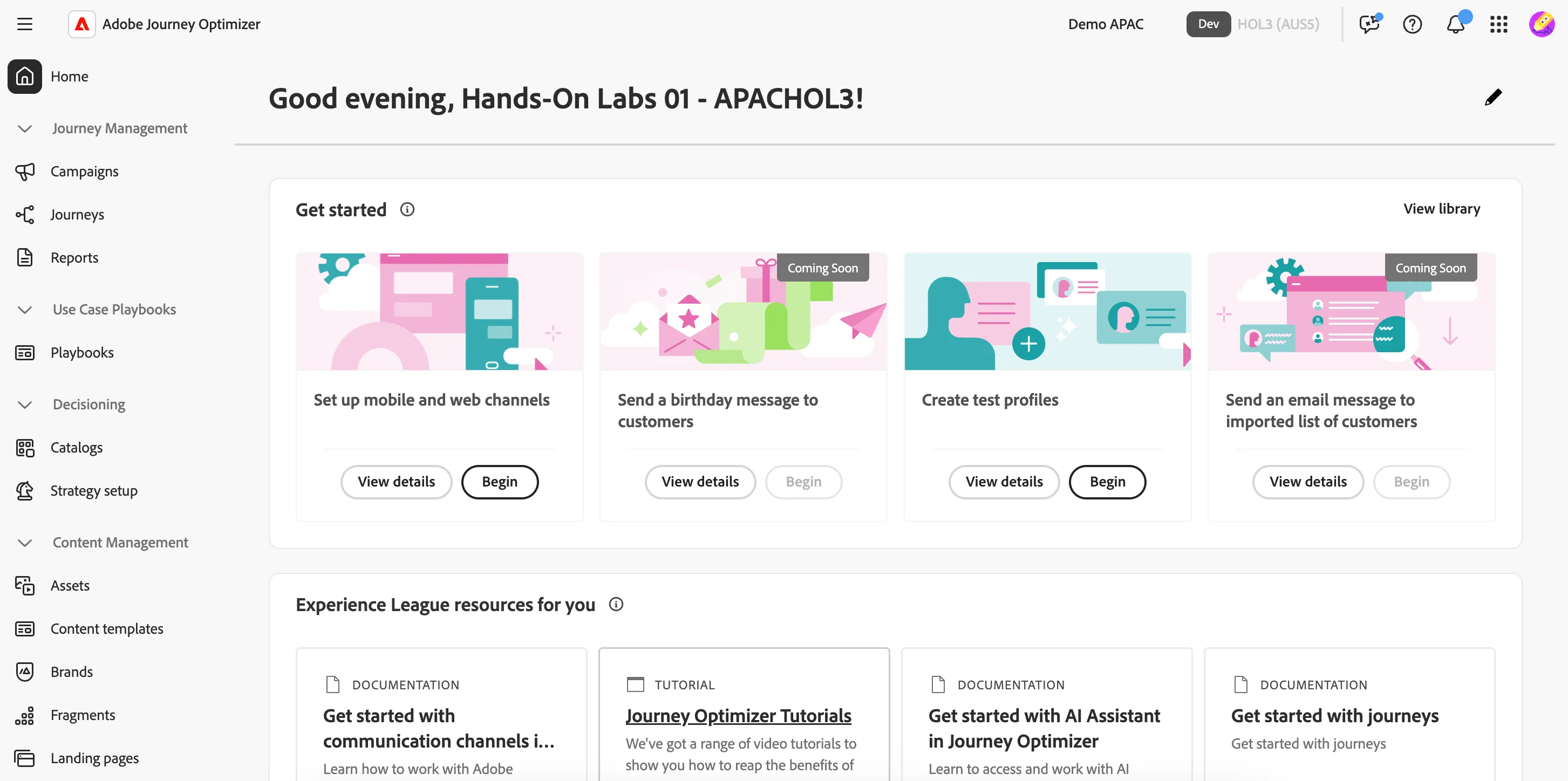Collapse the Content Management section
The width and height of the screenshot is (1568, 781).
click(x=24, y=543)
